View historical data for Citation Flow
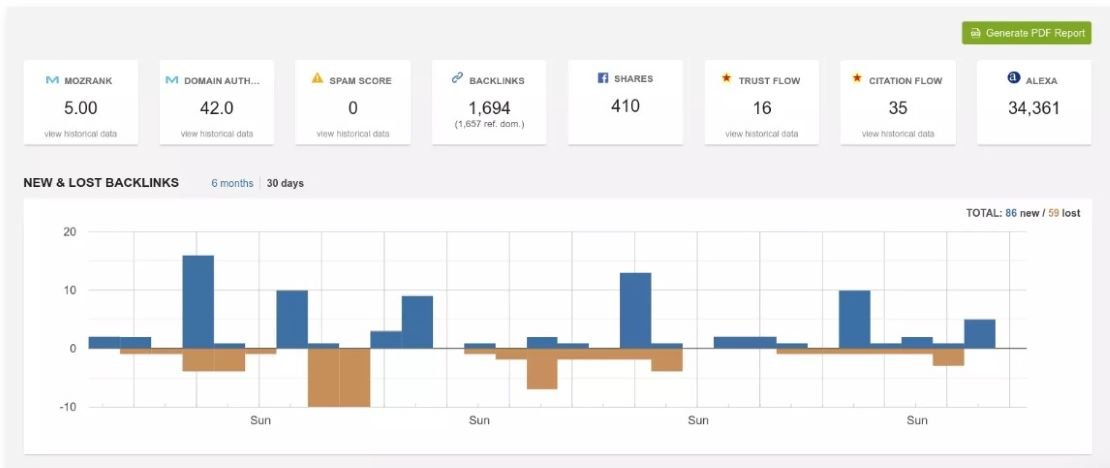The height and width of the screenshot is (468, 1110). (x=898, y=134)
